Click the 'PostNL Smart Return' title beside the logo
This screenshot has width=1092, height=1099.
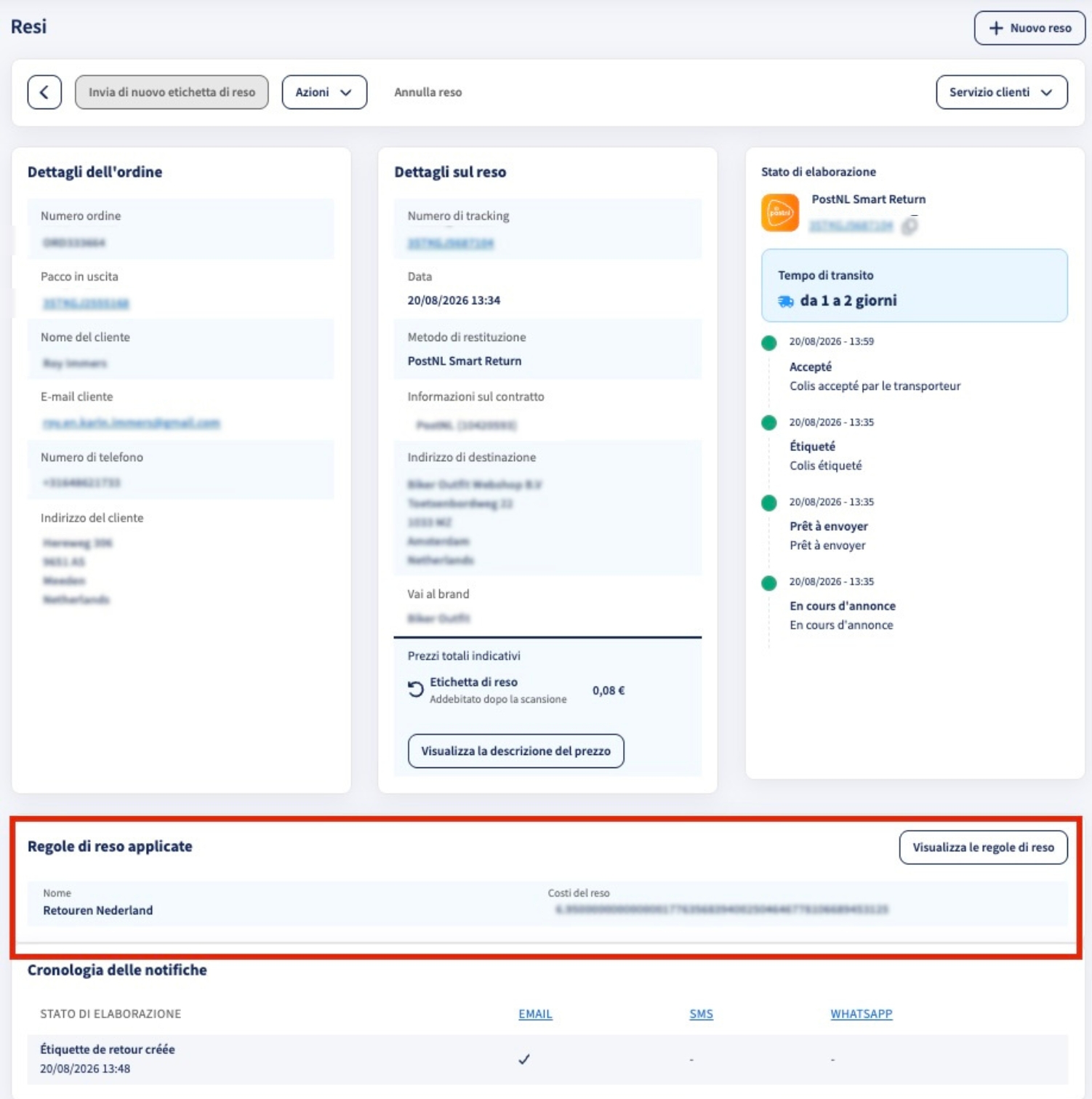click(x=869, y=199)
